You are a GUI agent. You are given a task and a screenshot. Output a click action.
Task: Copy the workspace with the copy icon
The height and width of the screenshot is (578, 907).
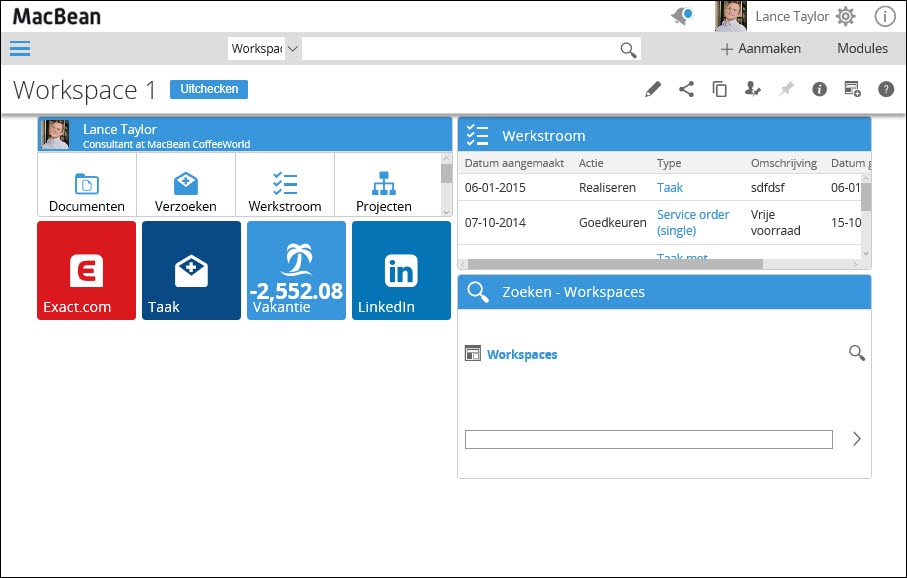click(x=720, y=89)
